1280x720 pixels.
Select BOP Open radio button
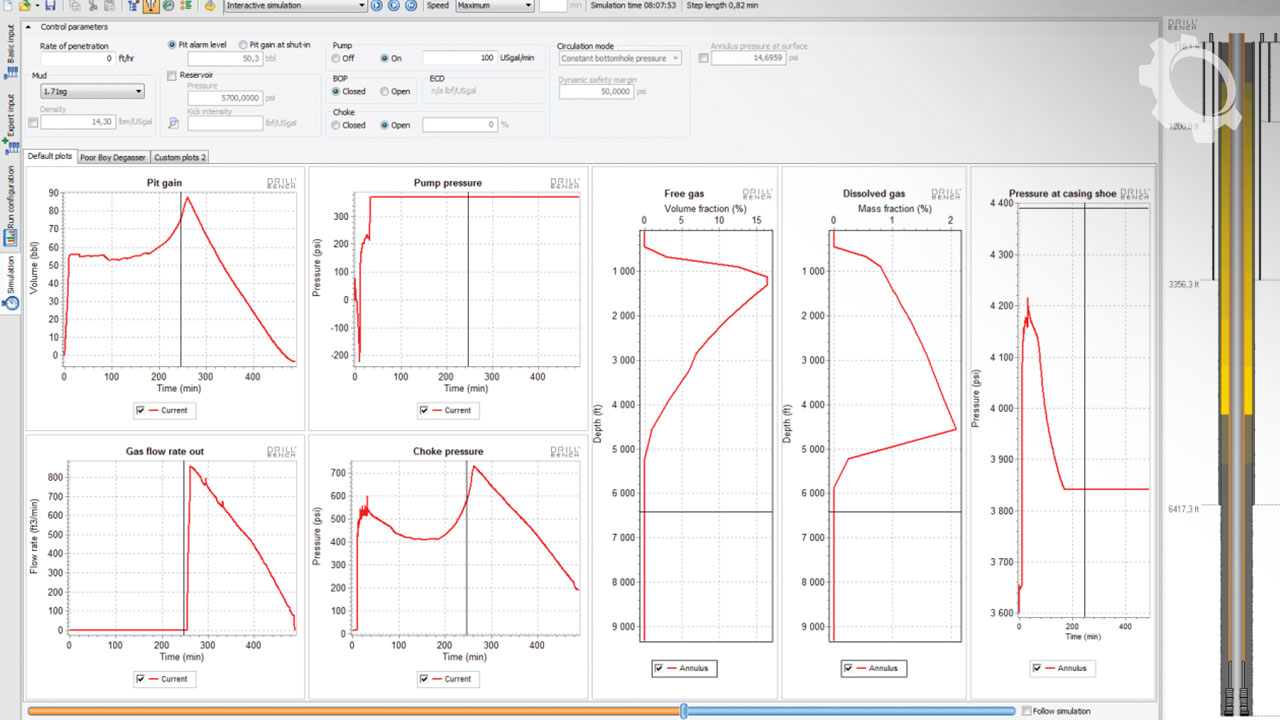pyautogui.click(x=385, y=91)
